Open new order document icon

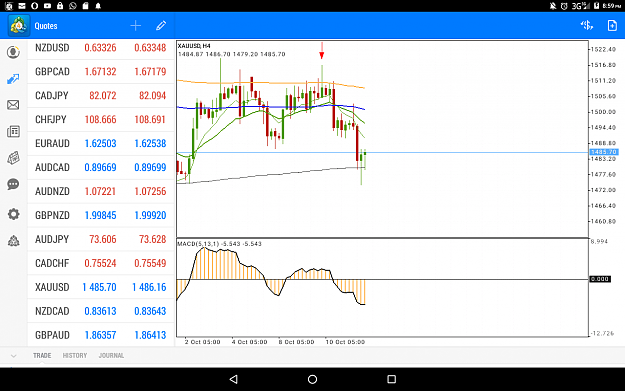click(612, 26)
